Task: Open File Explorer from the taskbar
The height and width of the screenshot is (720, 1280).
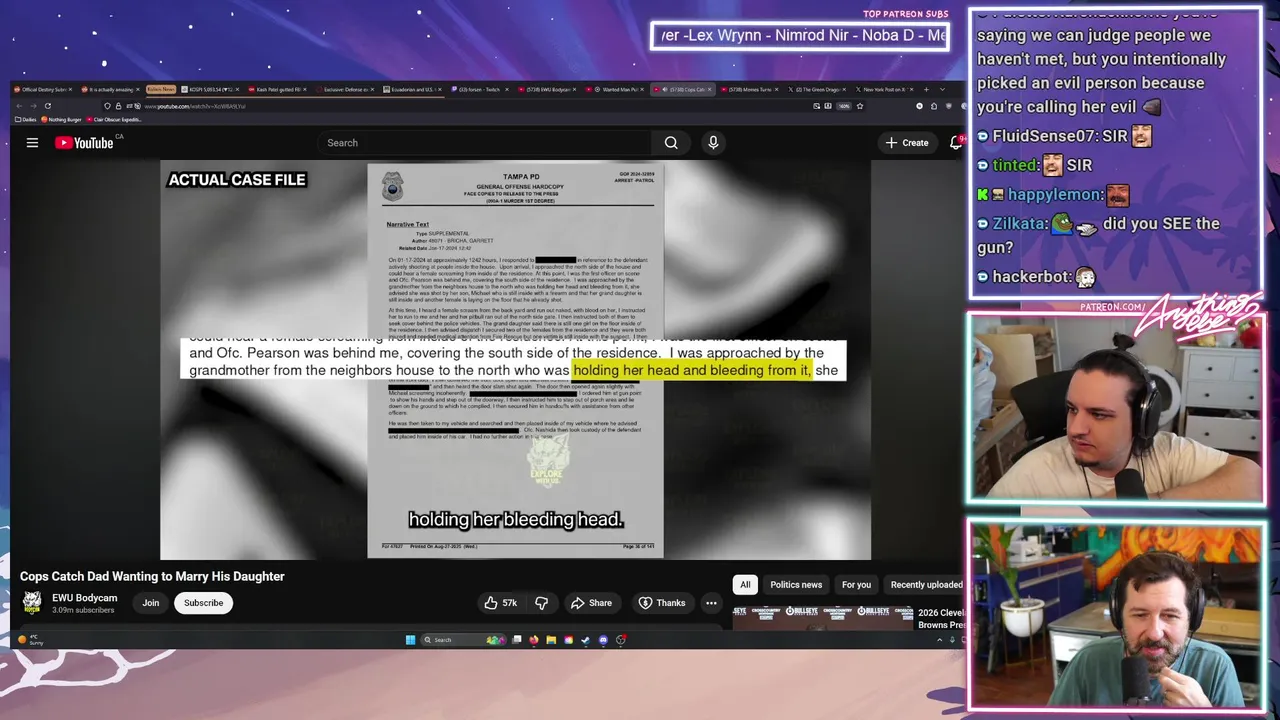Action: [x=551, y=640]
